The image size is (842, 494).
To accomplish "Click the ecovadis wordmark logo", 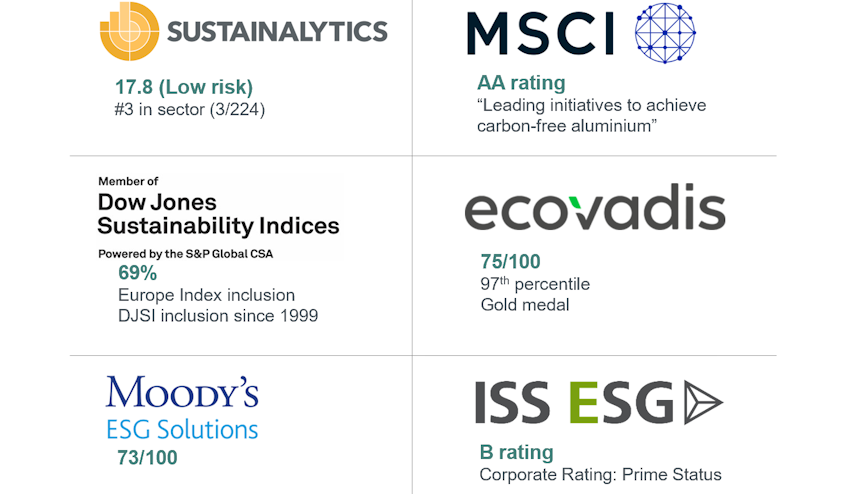I will tap(594, 211).
